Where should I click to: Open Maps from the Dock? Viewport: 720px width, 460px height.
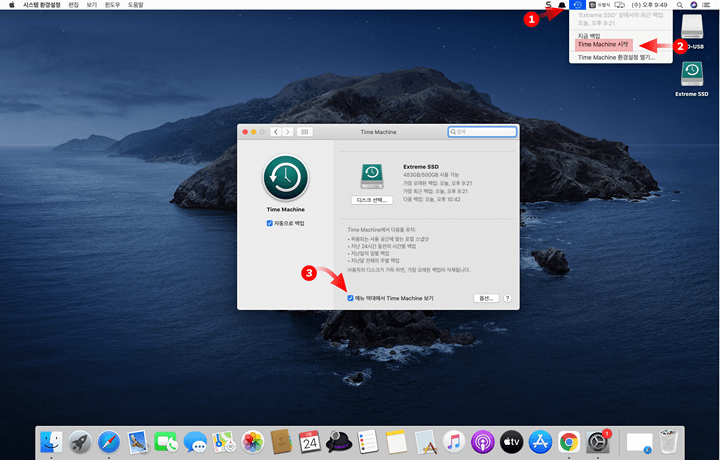(x=224, y=442)
